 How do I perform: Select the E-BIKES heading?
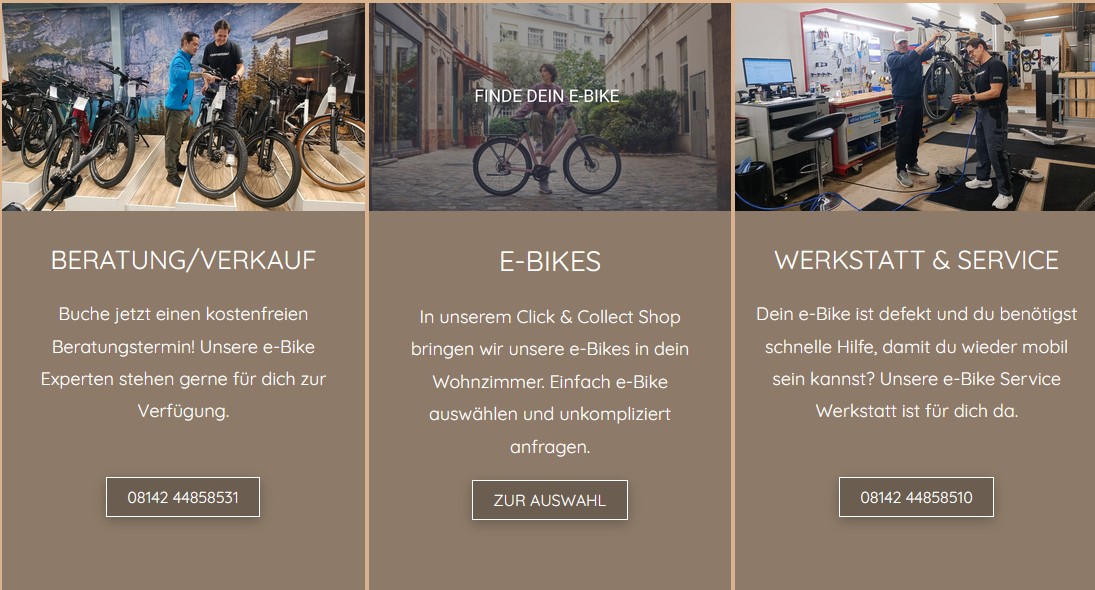[550, 262]
